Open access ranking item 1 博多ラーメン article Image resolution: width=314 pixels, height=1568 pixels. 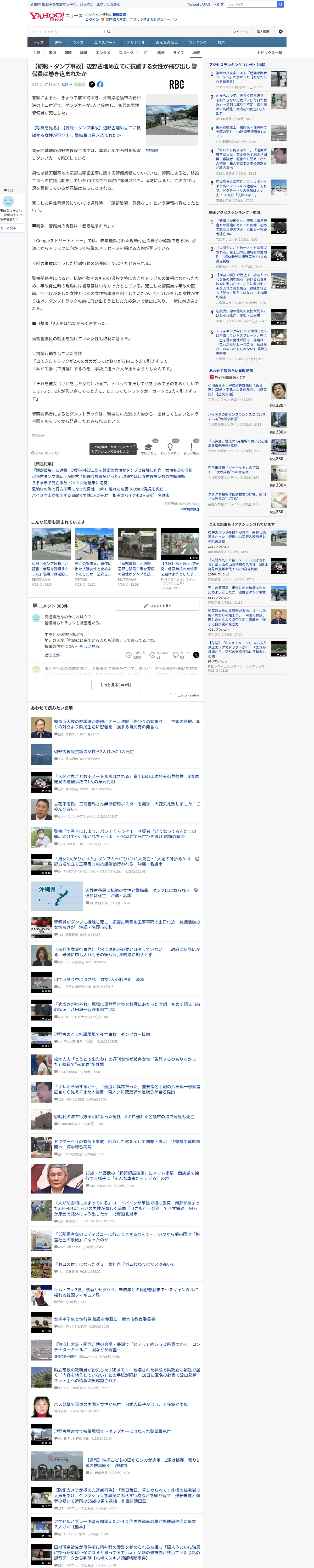point(242,78)
